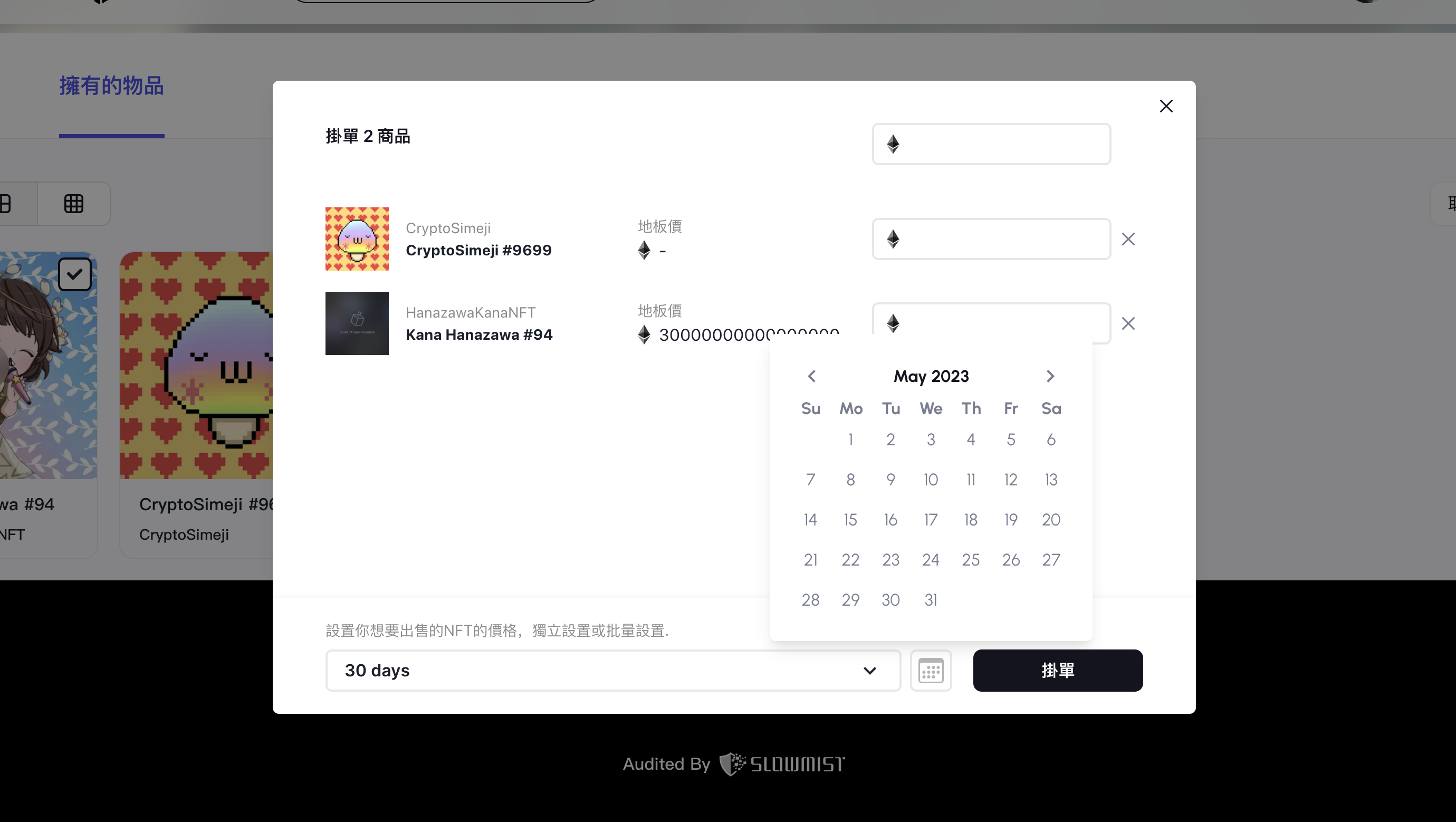Pick May 12 in calendar

1011,480
